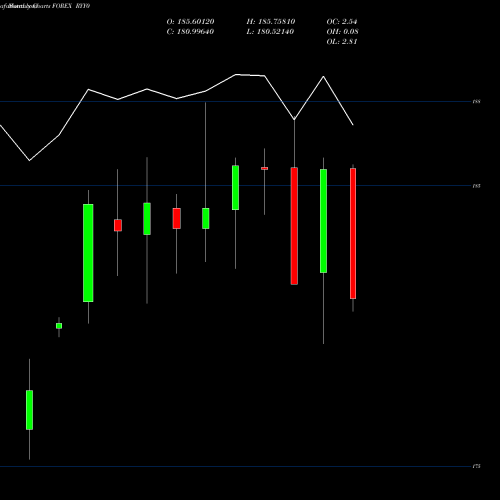The height and width of the screenshot is (500, 500).
Task: Click the Low price value L: 180.52140
Action: [270, 32]
